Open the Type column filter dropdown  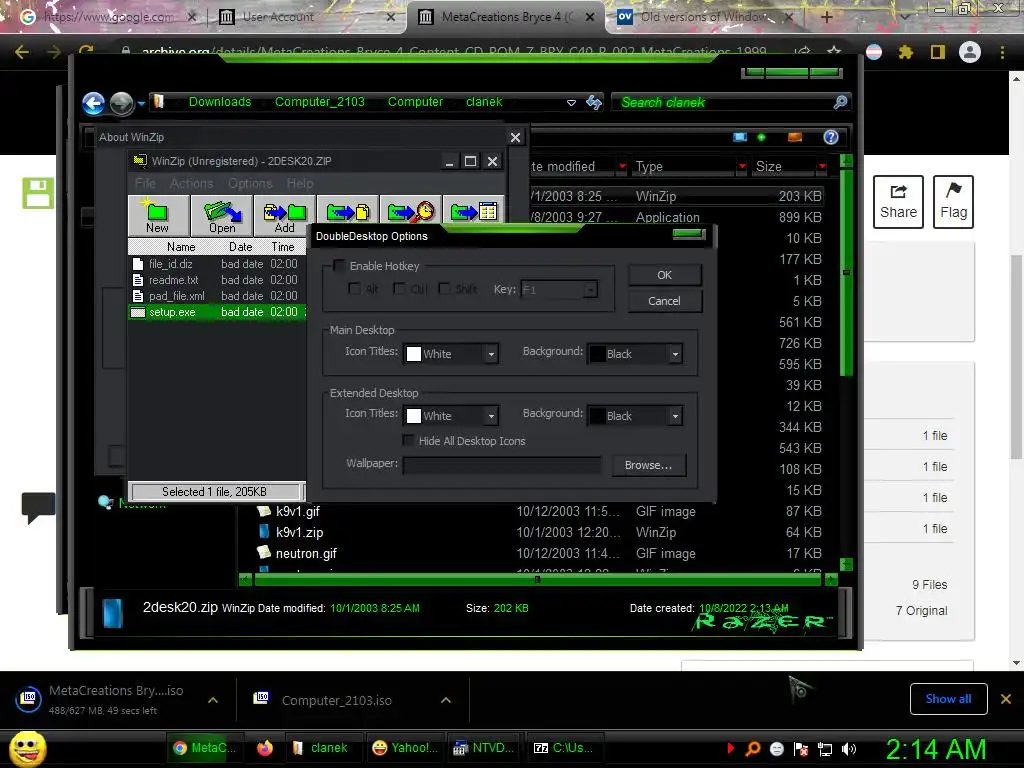tap(742, 167)
